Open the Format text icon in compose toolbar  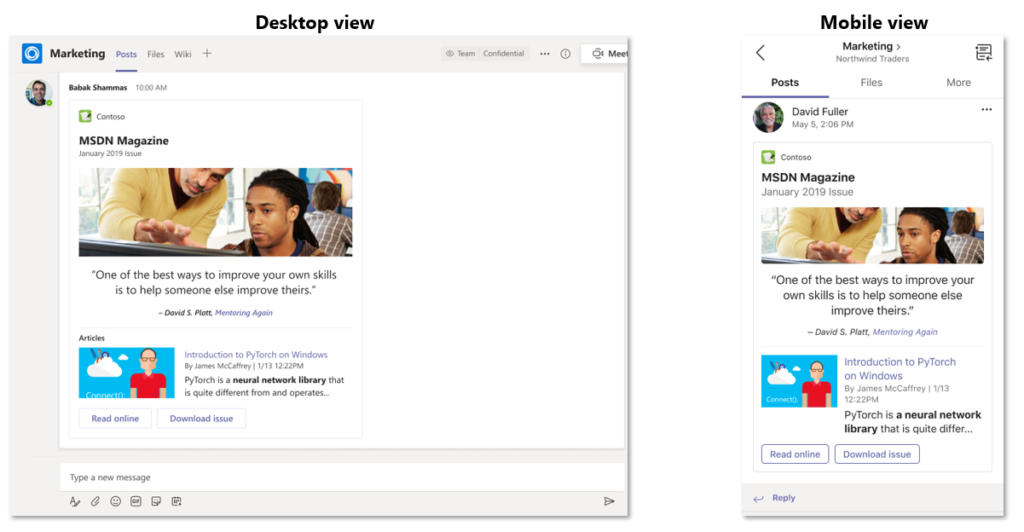tap(75, 501)
